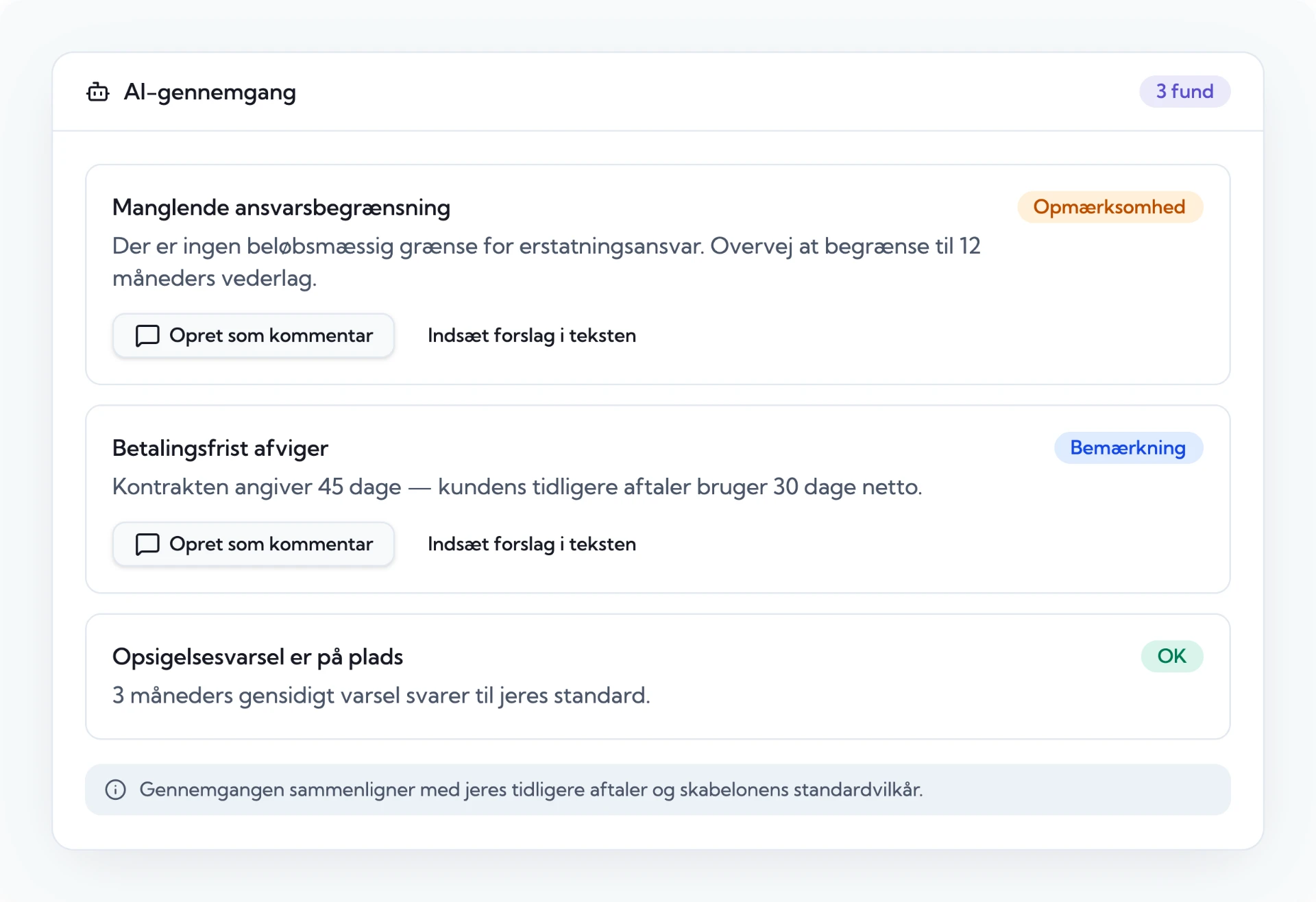The width and height of the screenshot is (1316, 902).
Task: Click the Bemærkning badge
Action: point(1128,448)
